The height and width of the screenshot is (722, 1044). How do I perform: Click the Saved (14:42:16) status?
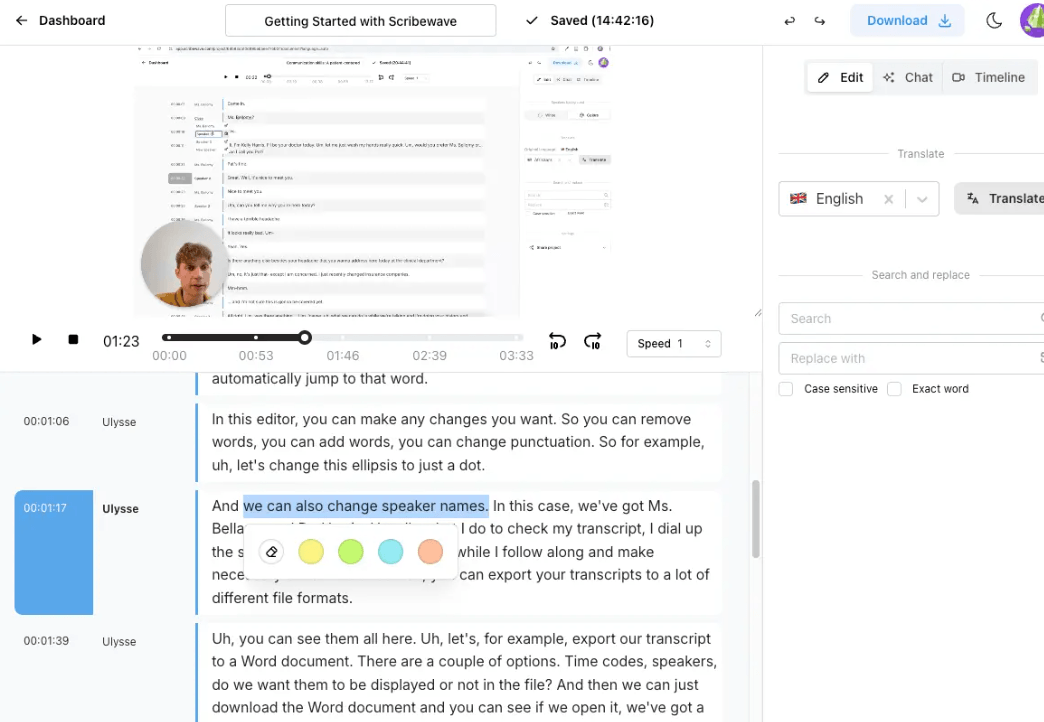(590, 21)
